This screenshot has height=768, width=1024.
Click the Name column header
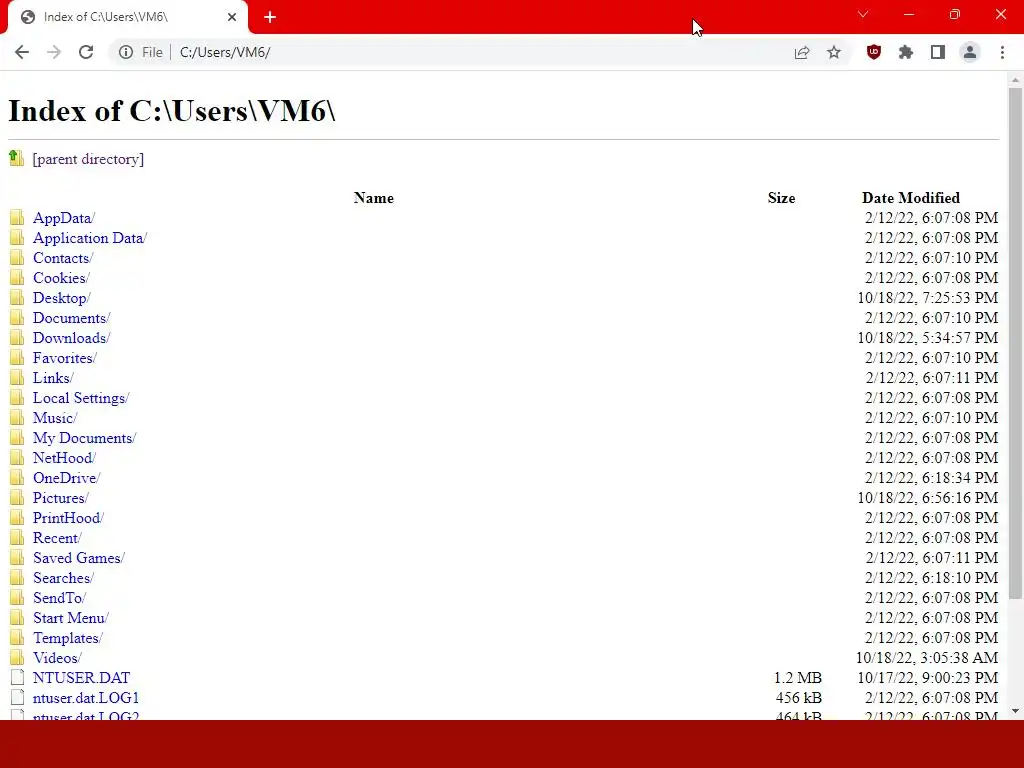374,198
